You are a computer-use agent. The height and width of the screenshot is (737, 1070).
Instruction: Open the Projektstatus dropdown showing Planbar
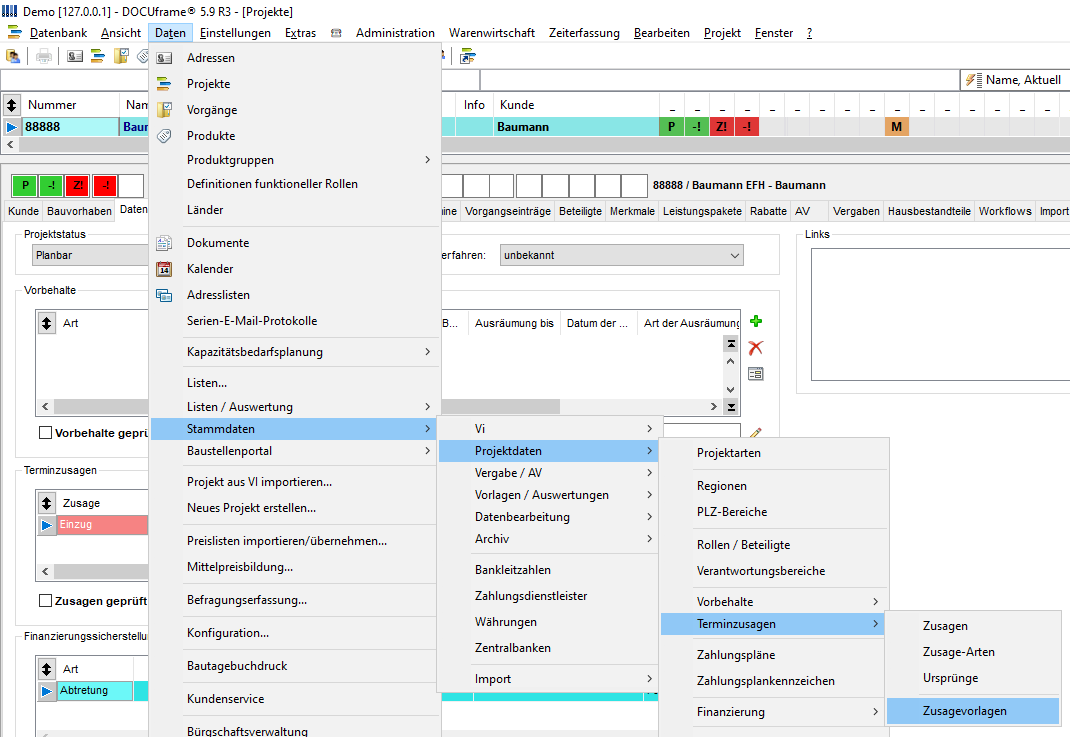coord(90,255)
